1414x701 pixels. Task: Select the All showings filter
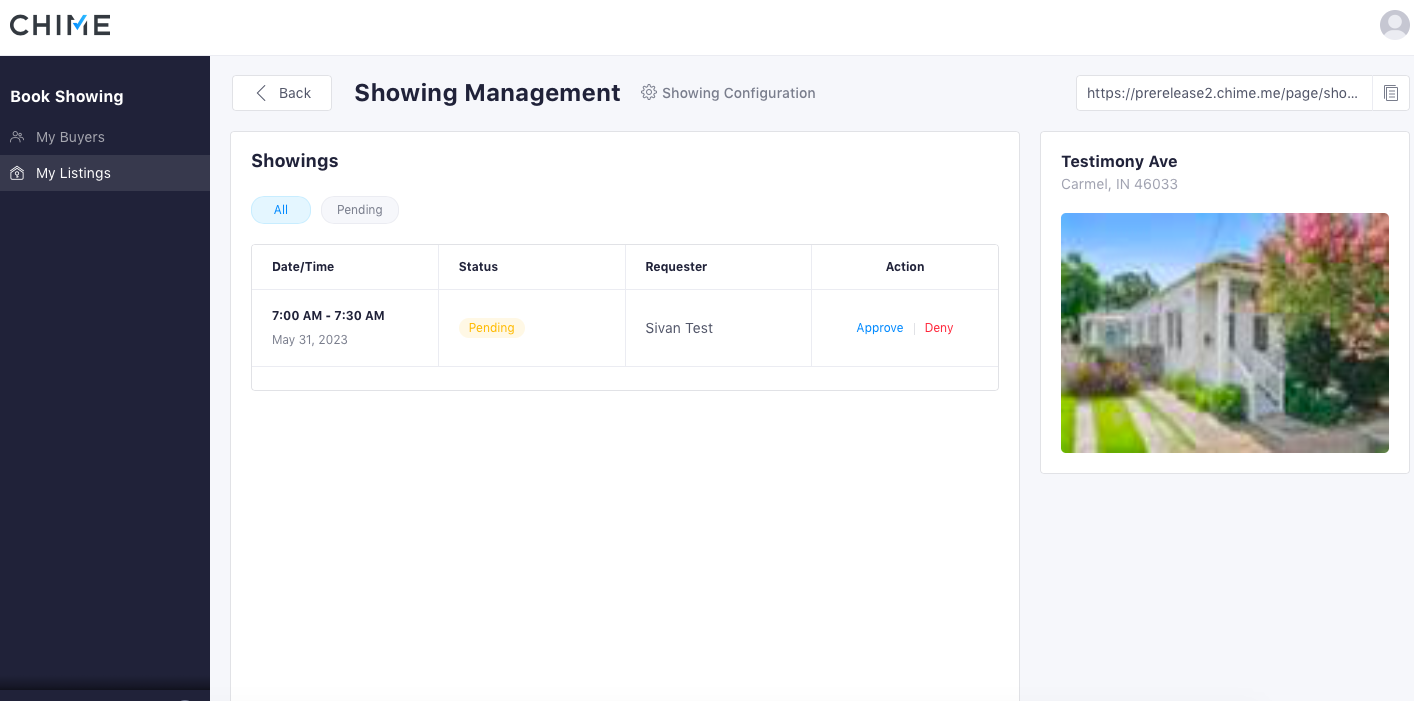point(281,210)
